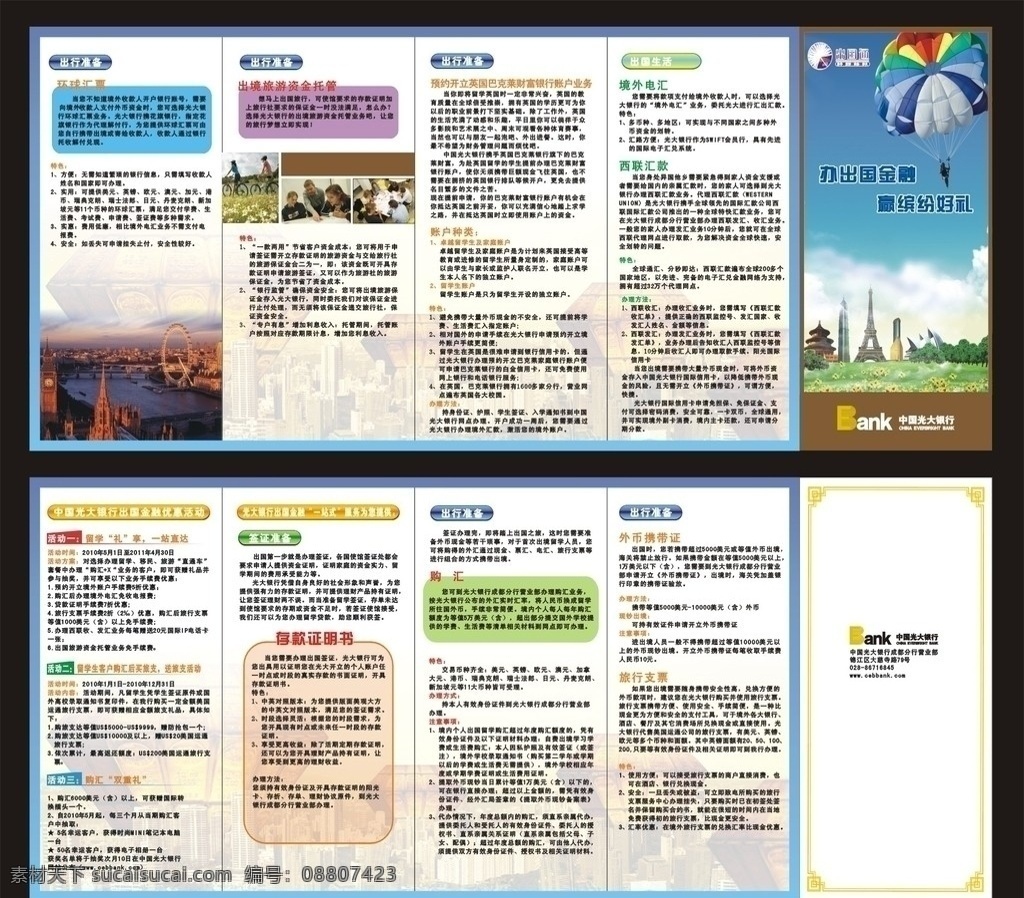Viewport: 1024px width, 898px height.
Task: Click the 账户种类 subheading
Action: (x=453, y=232)
